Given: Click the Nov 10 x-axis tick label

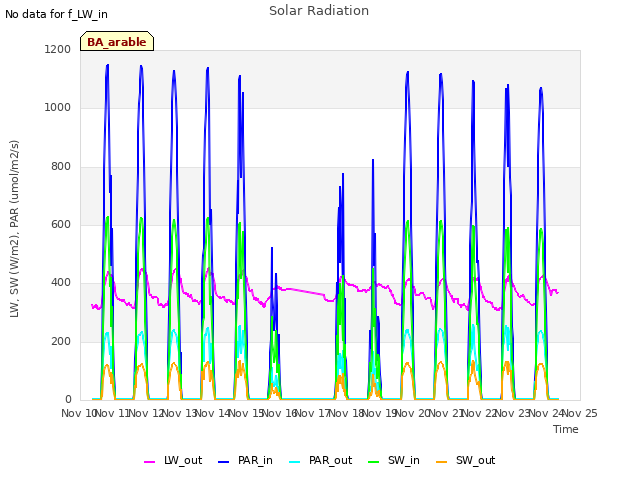Looking at the screenshot, I should [x=78, y=413].
